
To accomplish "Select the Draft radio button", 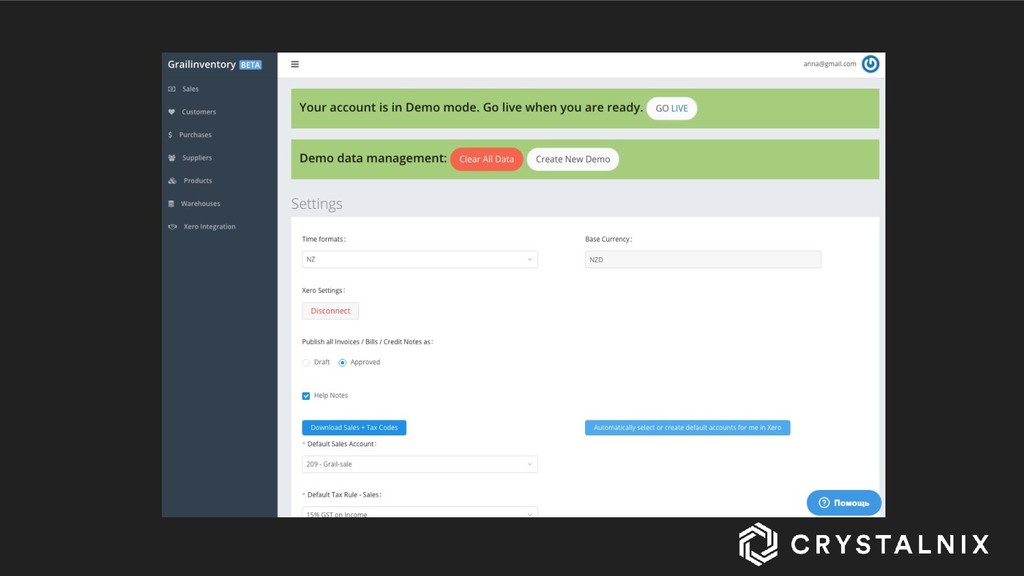I will point(306,362).
